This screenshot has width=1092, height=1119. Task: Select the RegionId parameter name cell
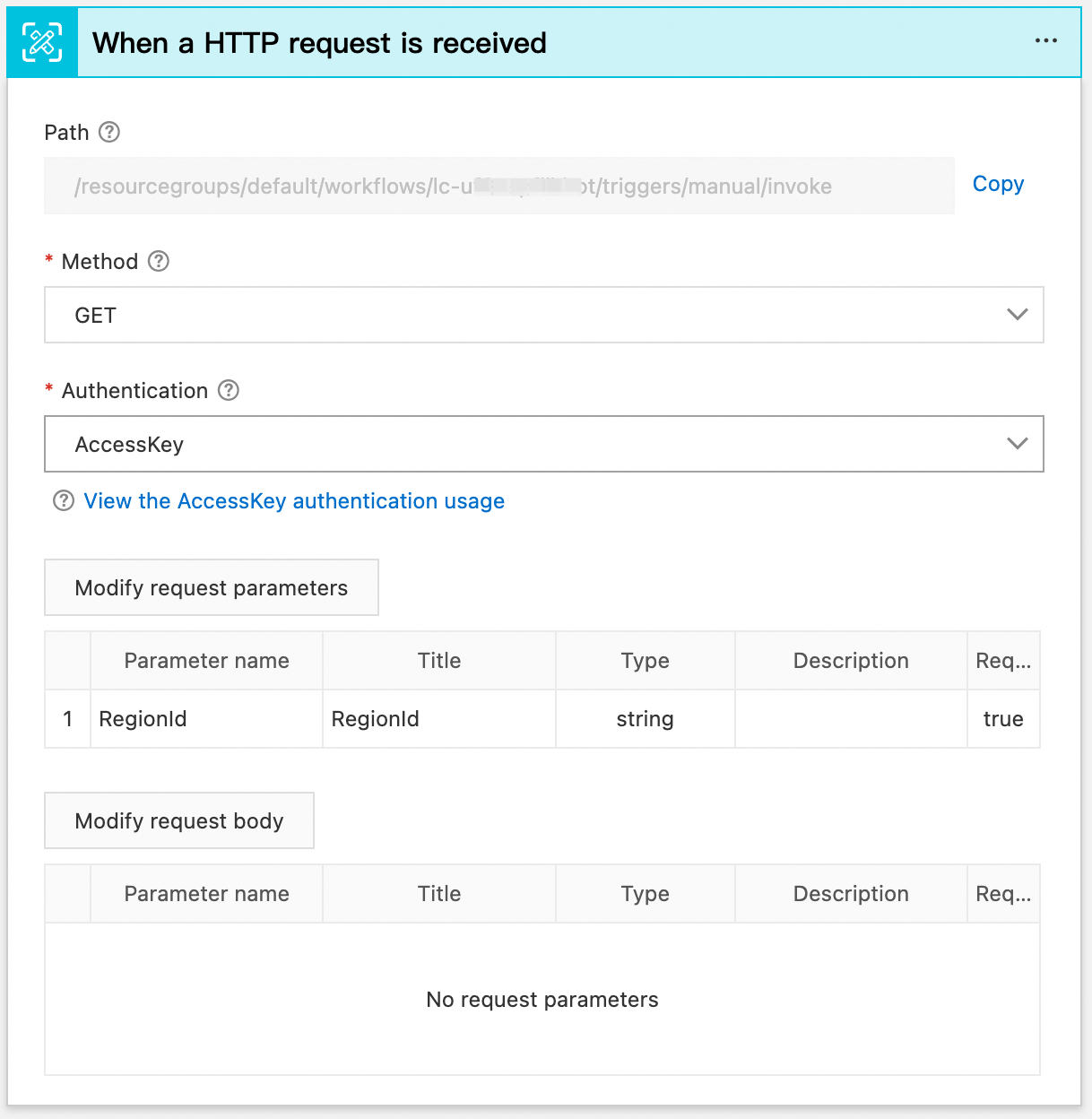[206, 719]
